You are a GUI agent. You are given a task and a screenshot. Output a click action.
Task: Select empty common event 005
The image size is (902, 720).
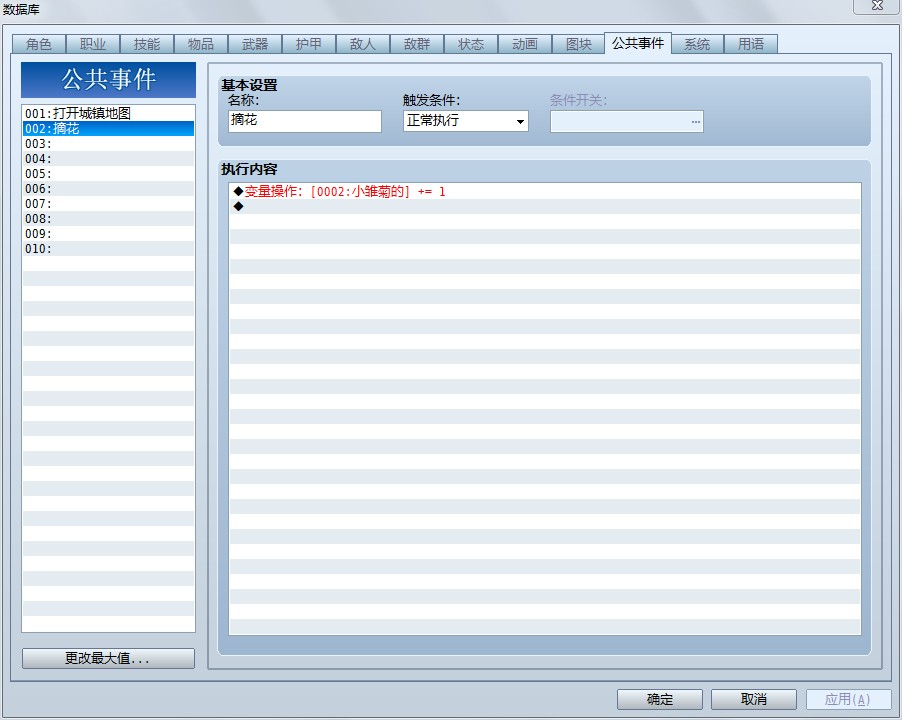pyautogui.click(x=108, y=173)
